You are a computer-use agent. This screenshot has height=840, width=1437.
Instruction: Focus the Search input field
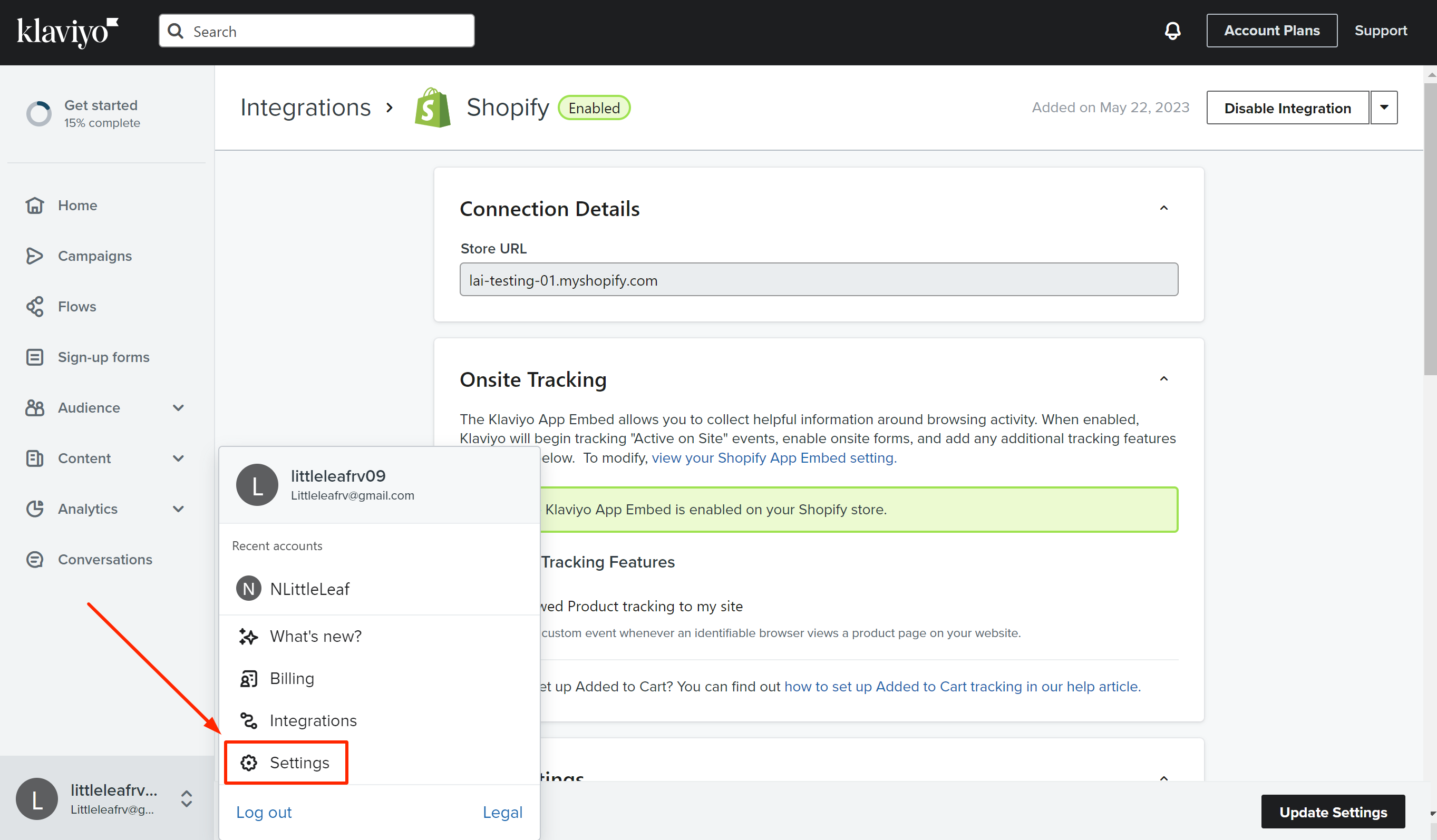tap(316, 31)
